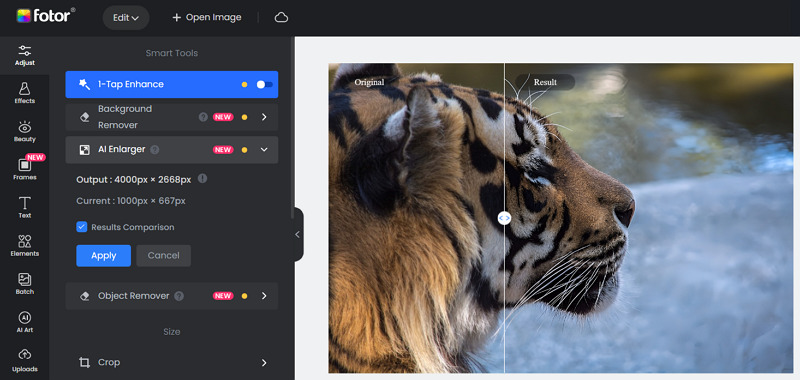Image resolution: width=800 pixels, height=380 pixels.
Task: Click the cloud storage icon
Action: tap(281, 17)
